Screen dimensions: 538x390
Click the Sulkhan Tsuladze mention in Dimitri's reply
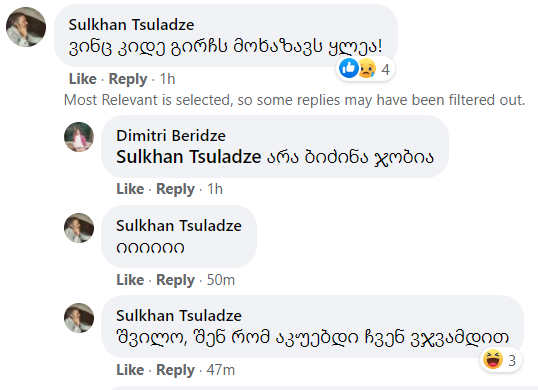tap(189, 157)
